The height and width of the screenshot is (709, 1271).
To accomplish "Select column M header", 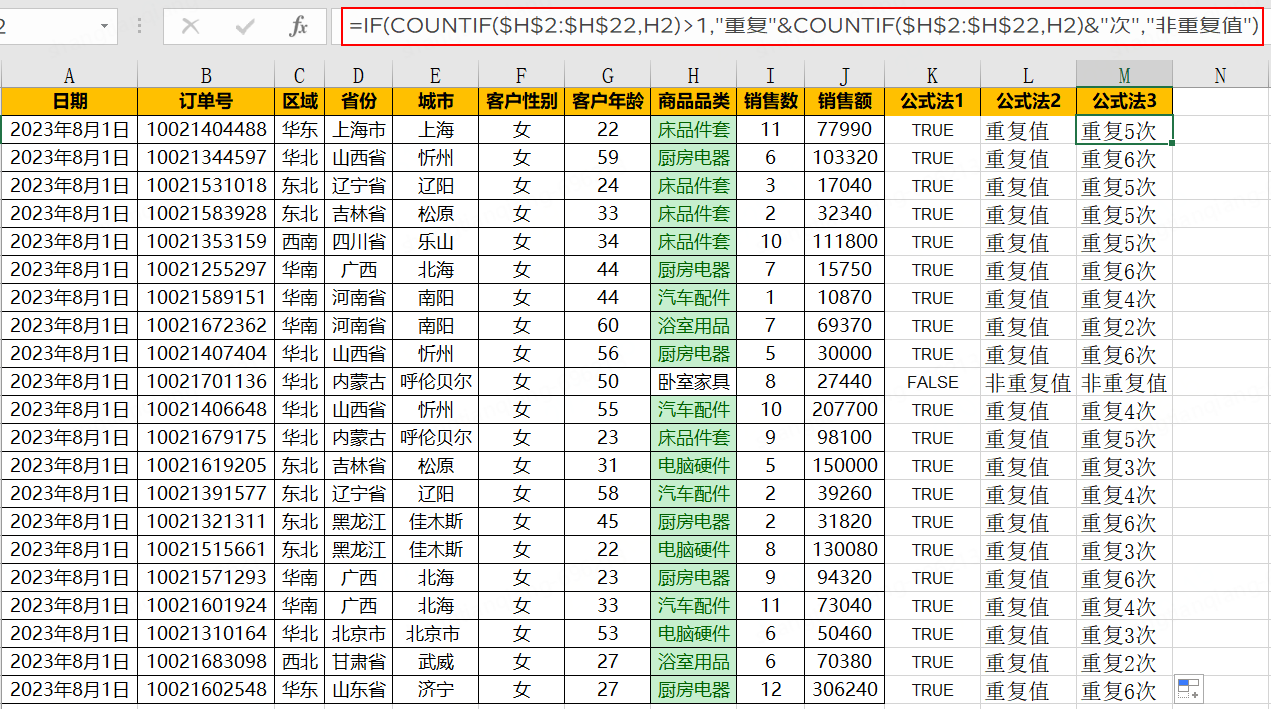I will (x=1124, y=74).
